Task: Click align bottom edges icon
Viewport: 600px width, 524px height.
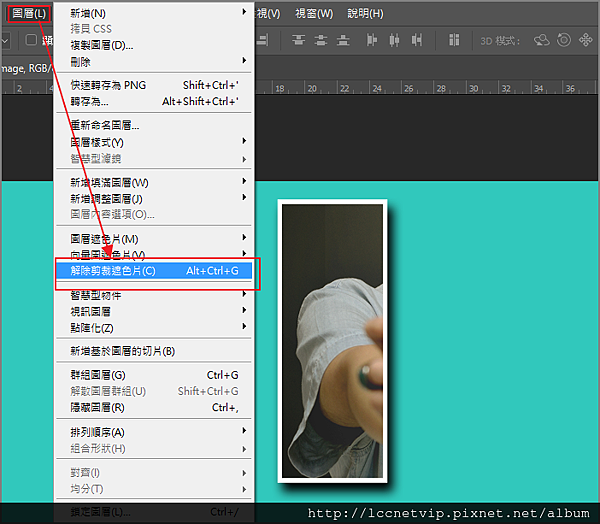Action: [x=343, y=40]
